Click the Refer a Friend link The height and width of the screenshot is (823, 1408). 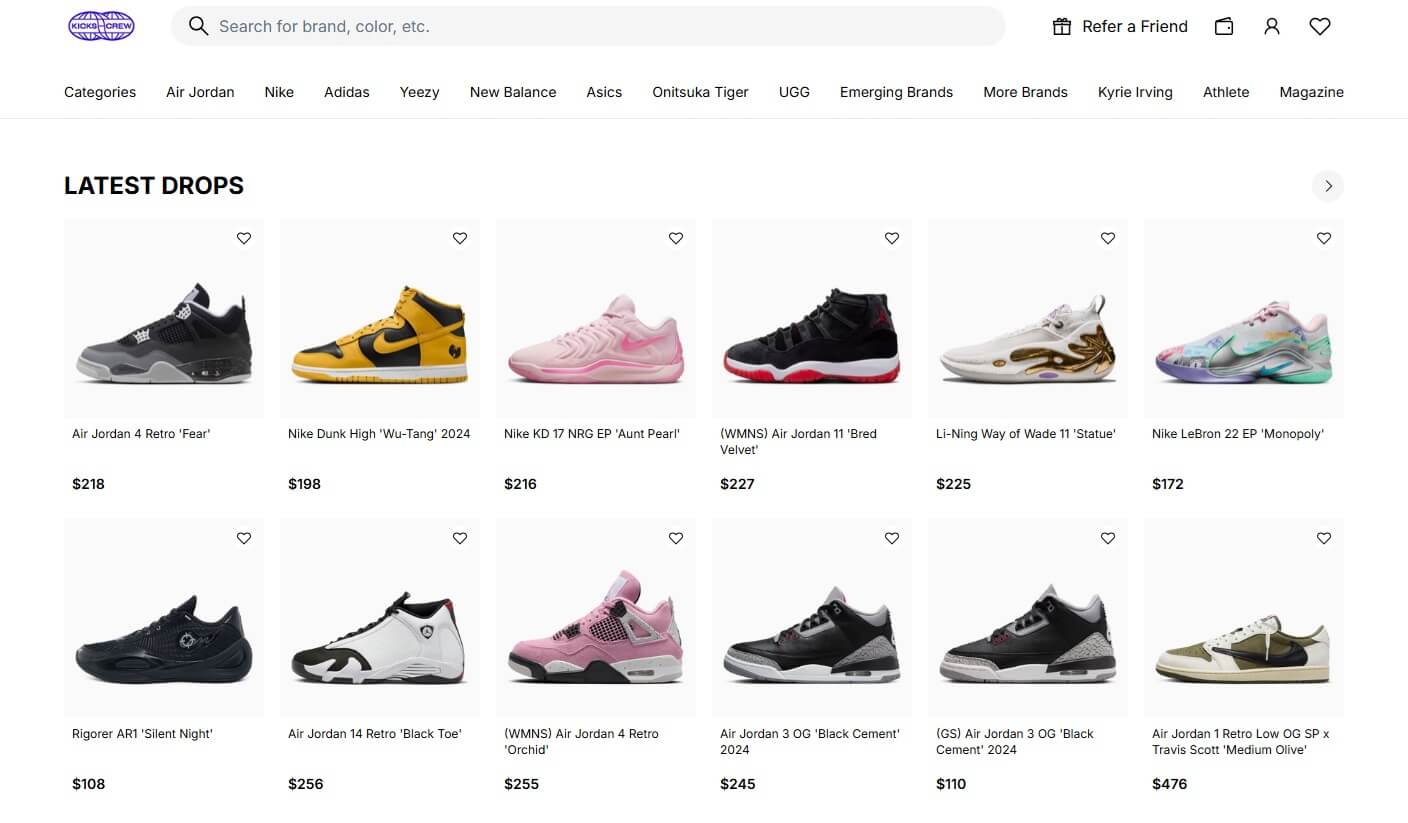[x=1135, y=27]
